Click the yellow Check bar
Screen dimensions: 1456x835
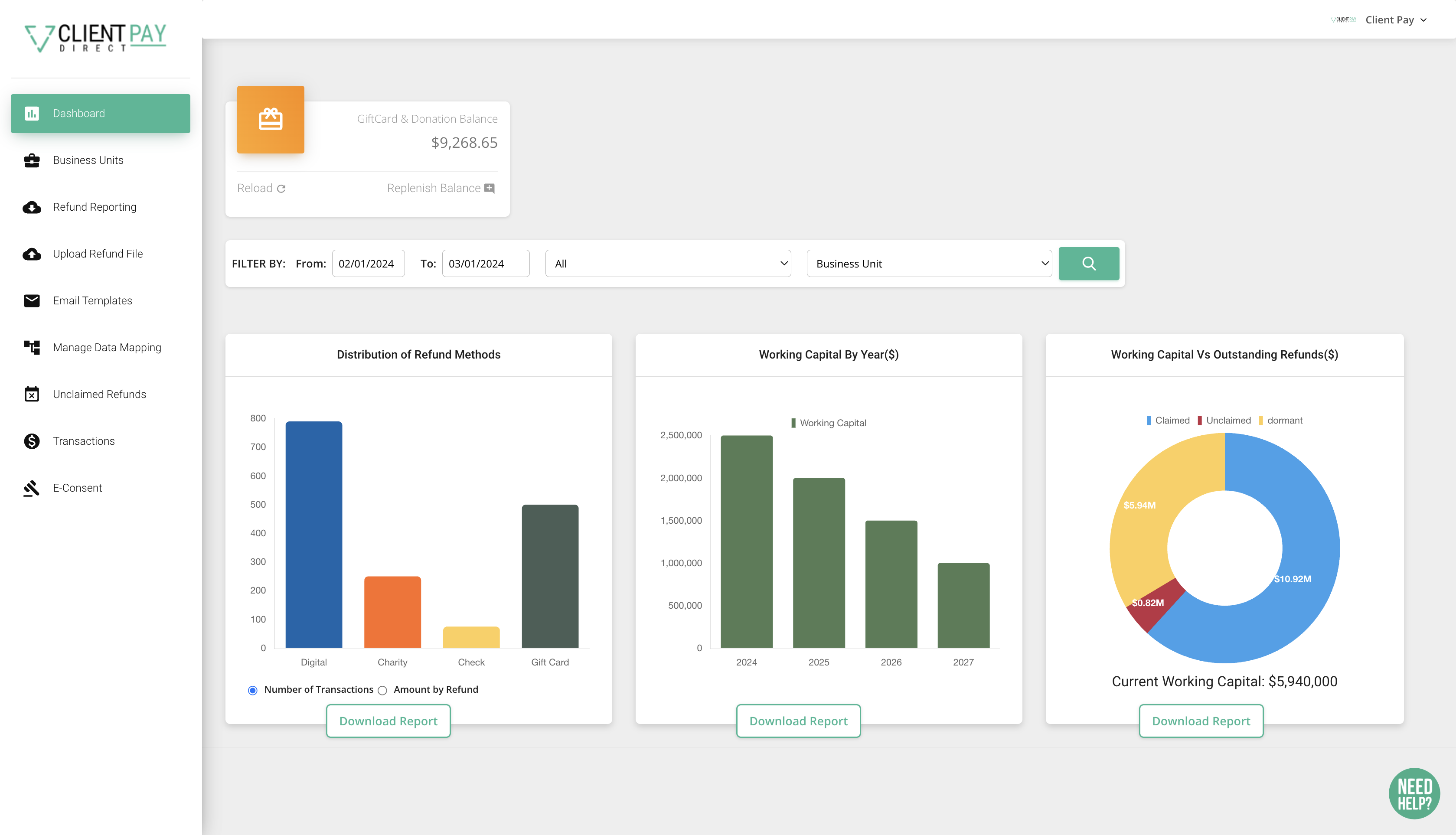471,637
